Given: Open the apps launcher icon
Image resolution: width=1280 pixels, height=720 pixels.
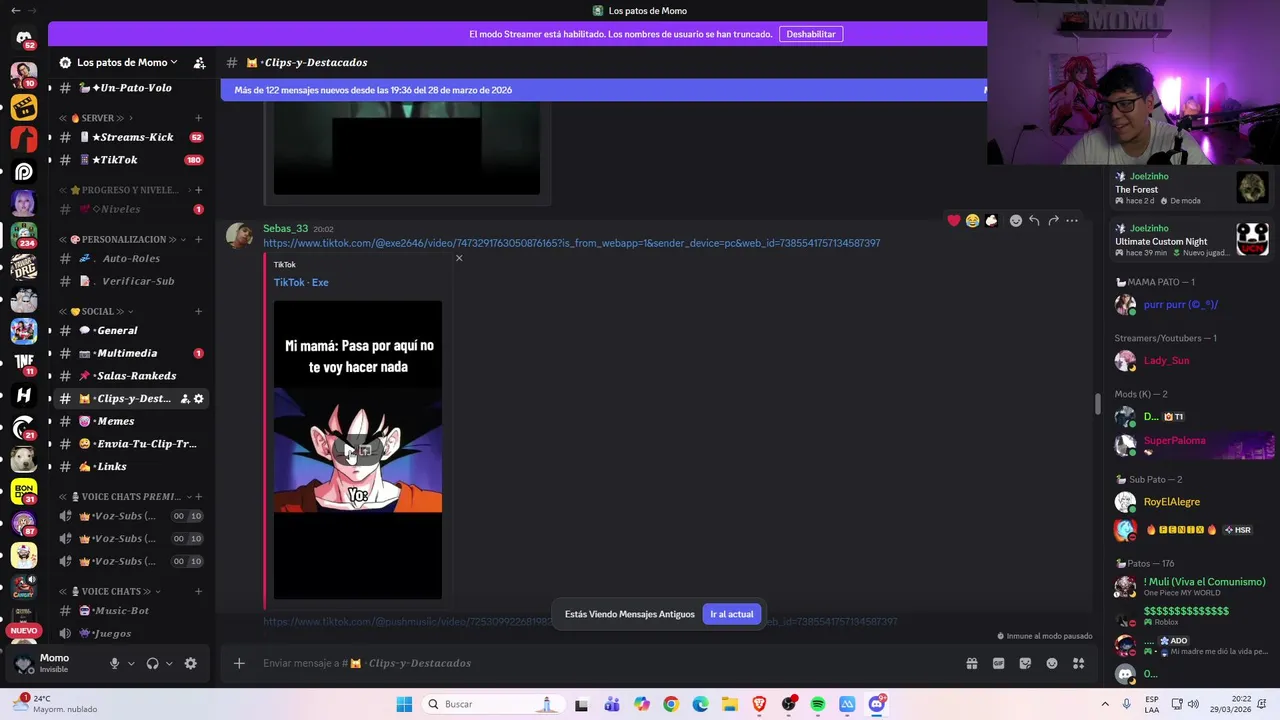Looking at the screenshot, I should 1078,663.
